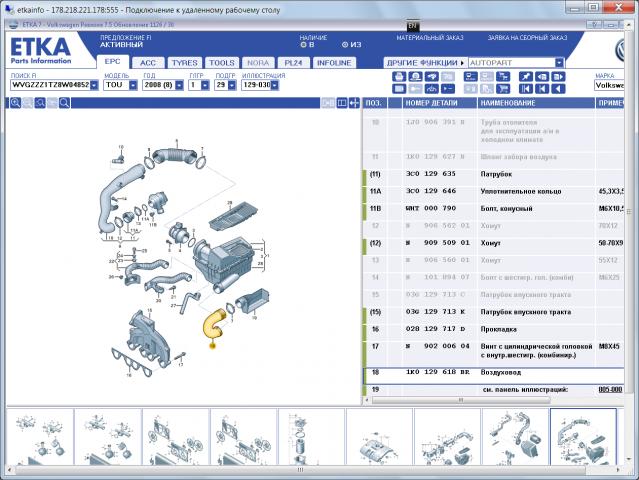This screenshot has width=639, height=480.
Task: Click the highlighted yellow air duct in illustration
Action: tap(214, 324)
